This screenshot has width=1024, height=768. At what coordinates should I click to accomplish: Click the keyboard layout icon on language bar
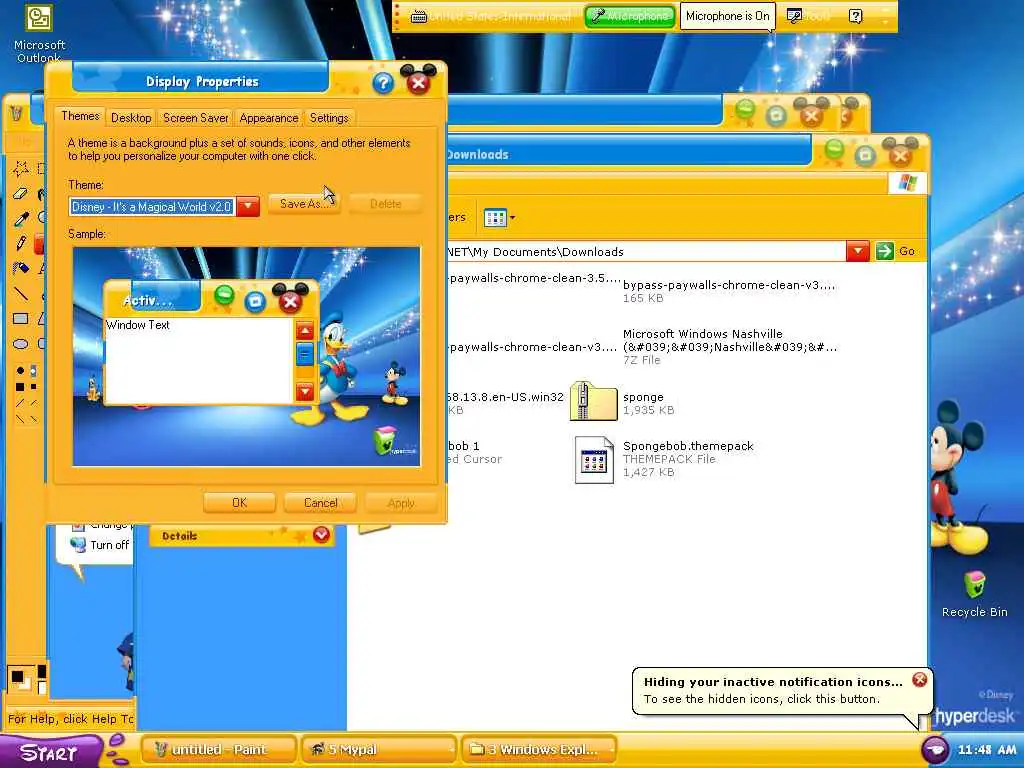(419, 16)
